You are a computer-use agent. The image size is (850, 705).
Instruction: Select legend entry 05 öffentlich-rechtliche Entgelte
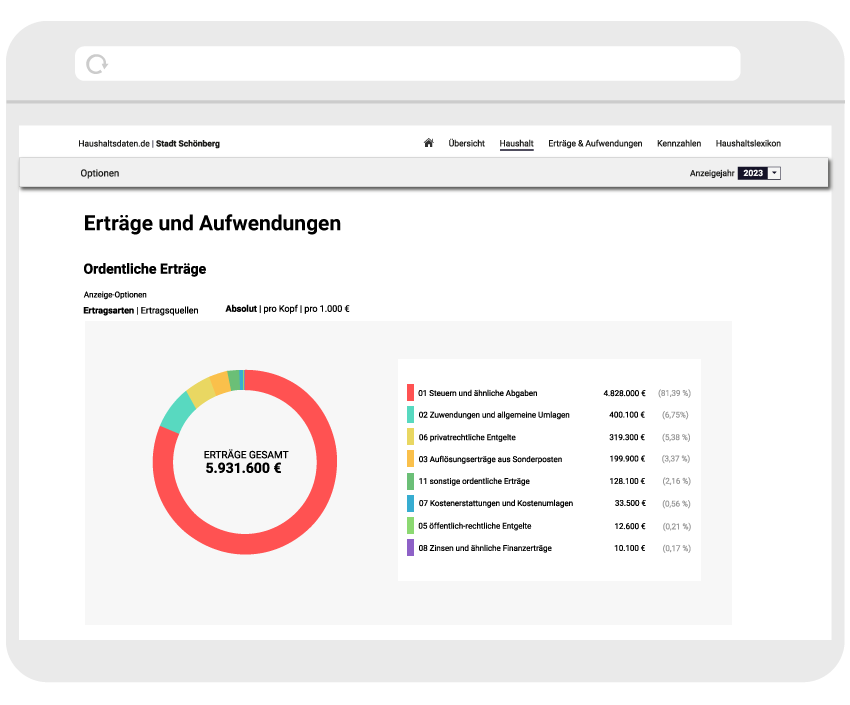474,526
